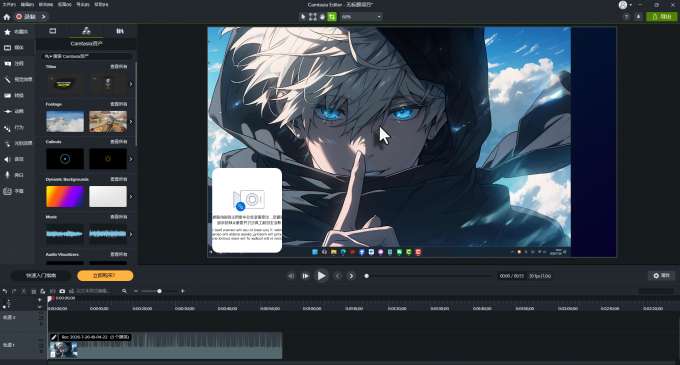
Task: Click the timeline zoom slider knob
Action: [159, 291]
